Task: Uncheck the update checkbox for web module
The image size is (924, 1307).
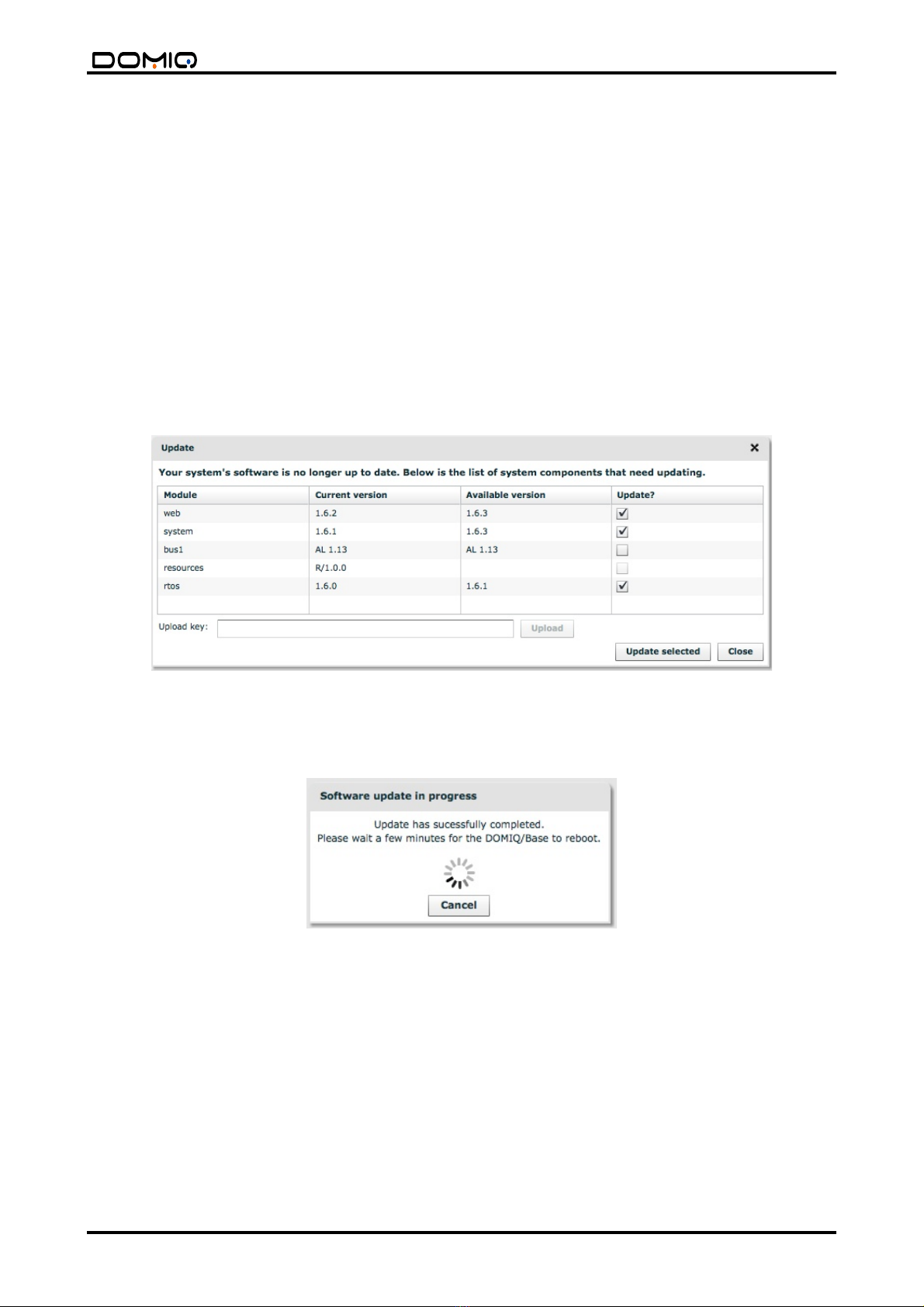Action: [x=622, y=513]
